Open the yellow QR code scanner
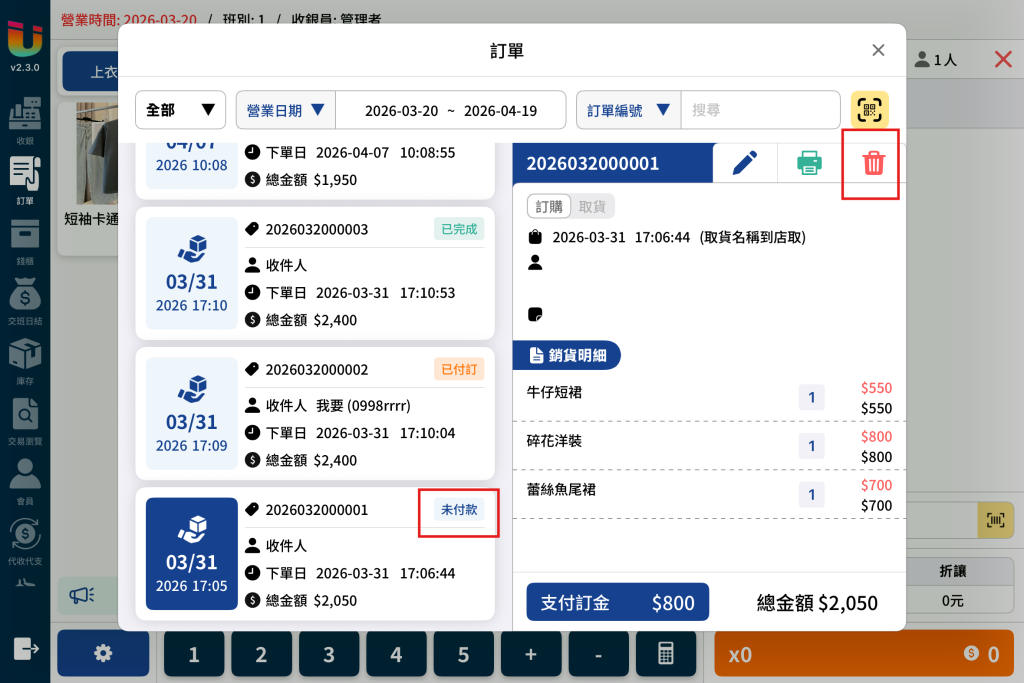Screen dimensions: 1024x683 click(869, 110)
